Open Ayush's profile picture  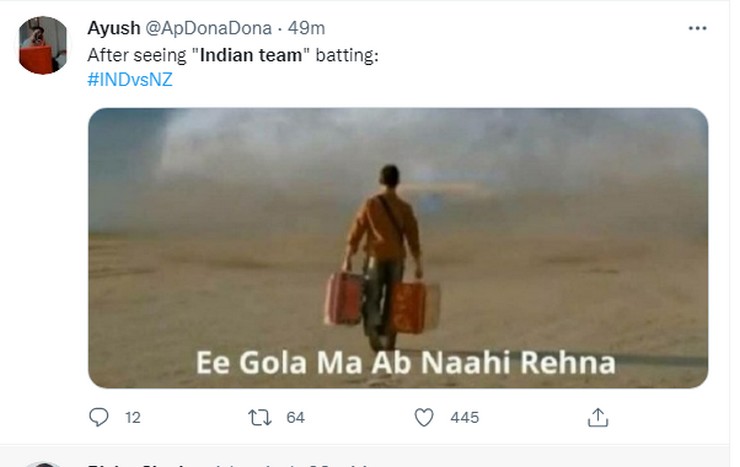pyautogui.click(x=43, y=46)
